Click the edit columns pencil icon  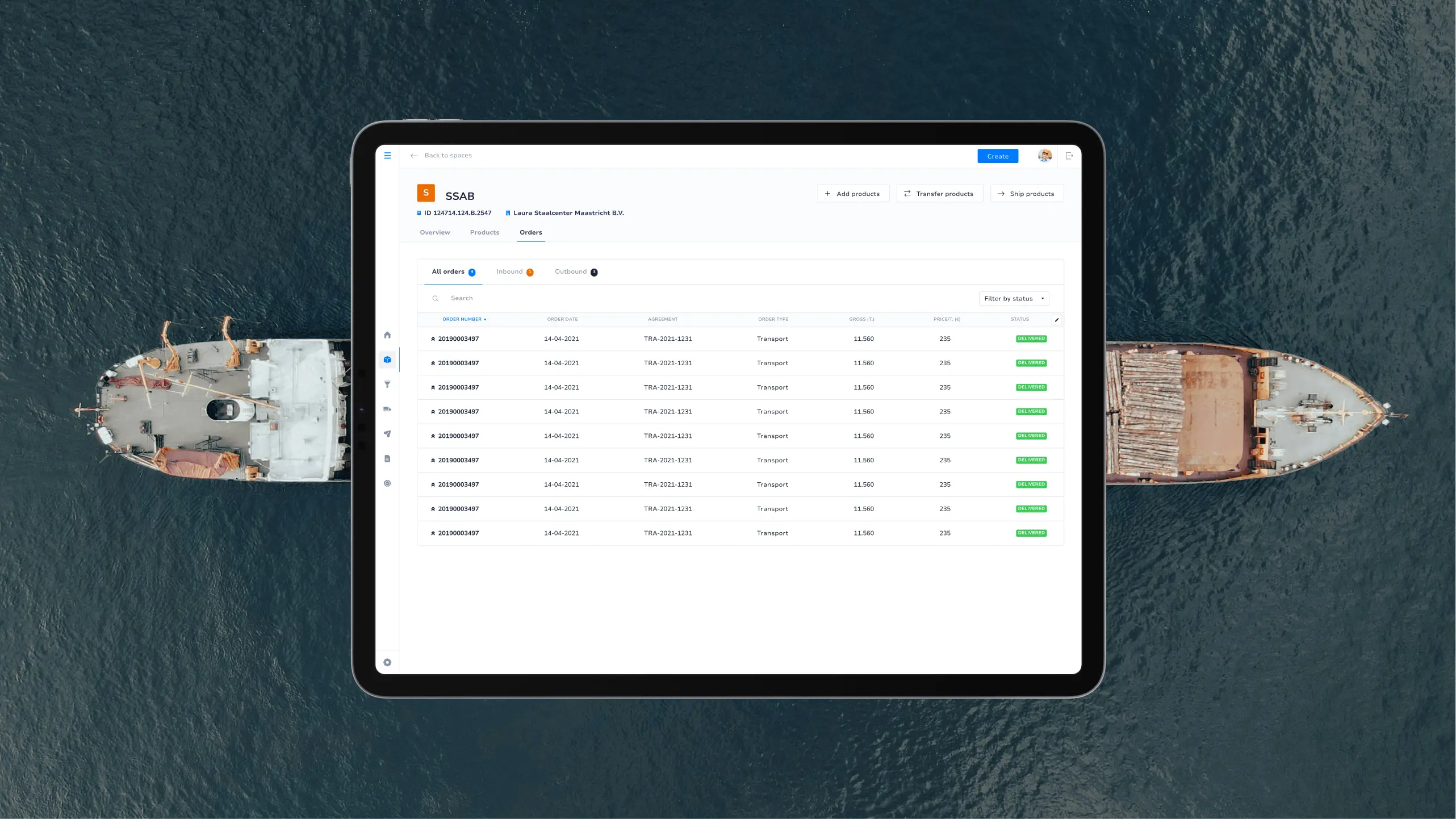1056,320
